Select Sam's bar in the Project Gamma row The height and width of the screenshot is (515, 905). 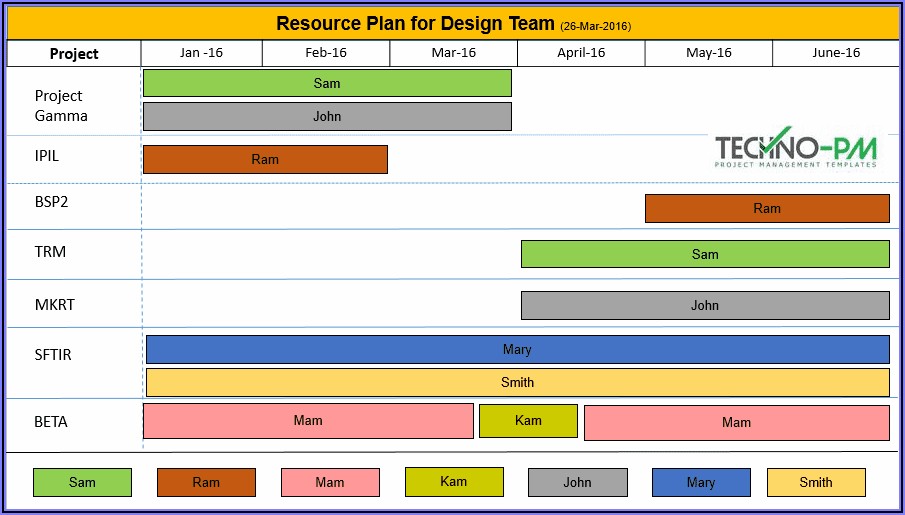[x=327, y=83]
